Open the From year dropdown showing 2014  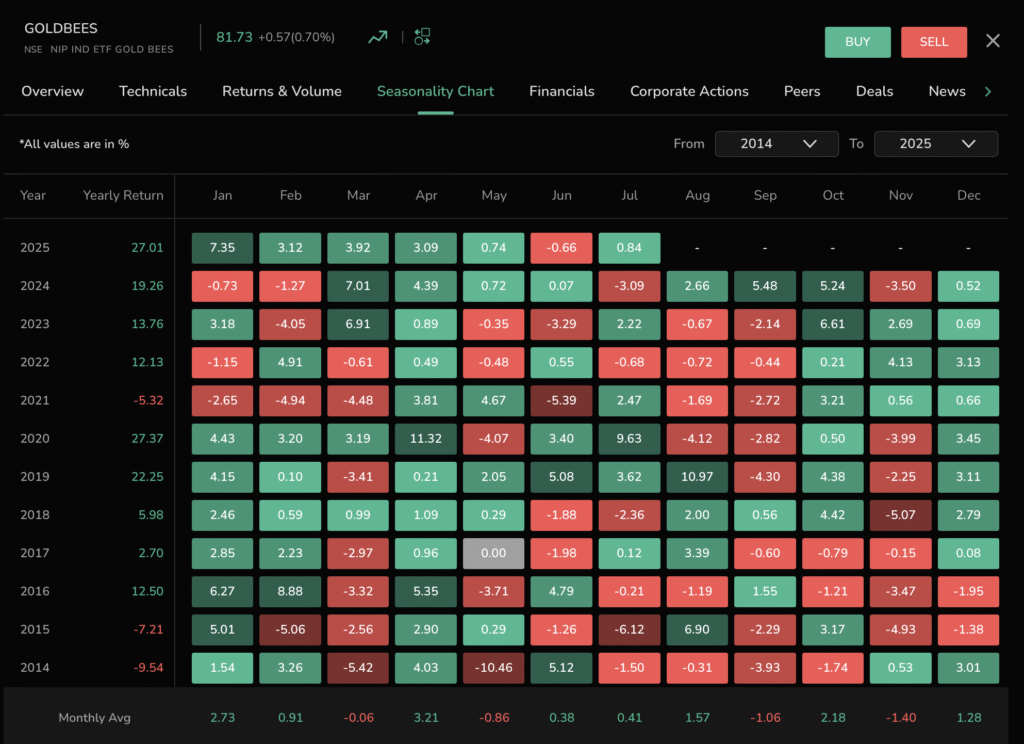click(777, 143)
